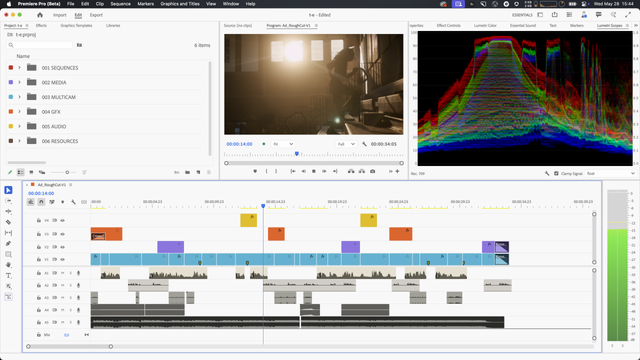Toggle Insert and overwrite sequences as nests
The image size is (640, 360).
coord(31,202)
